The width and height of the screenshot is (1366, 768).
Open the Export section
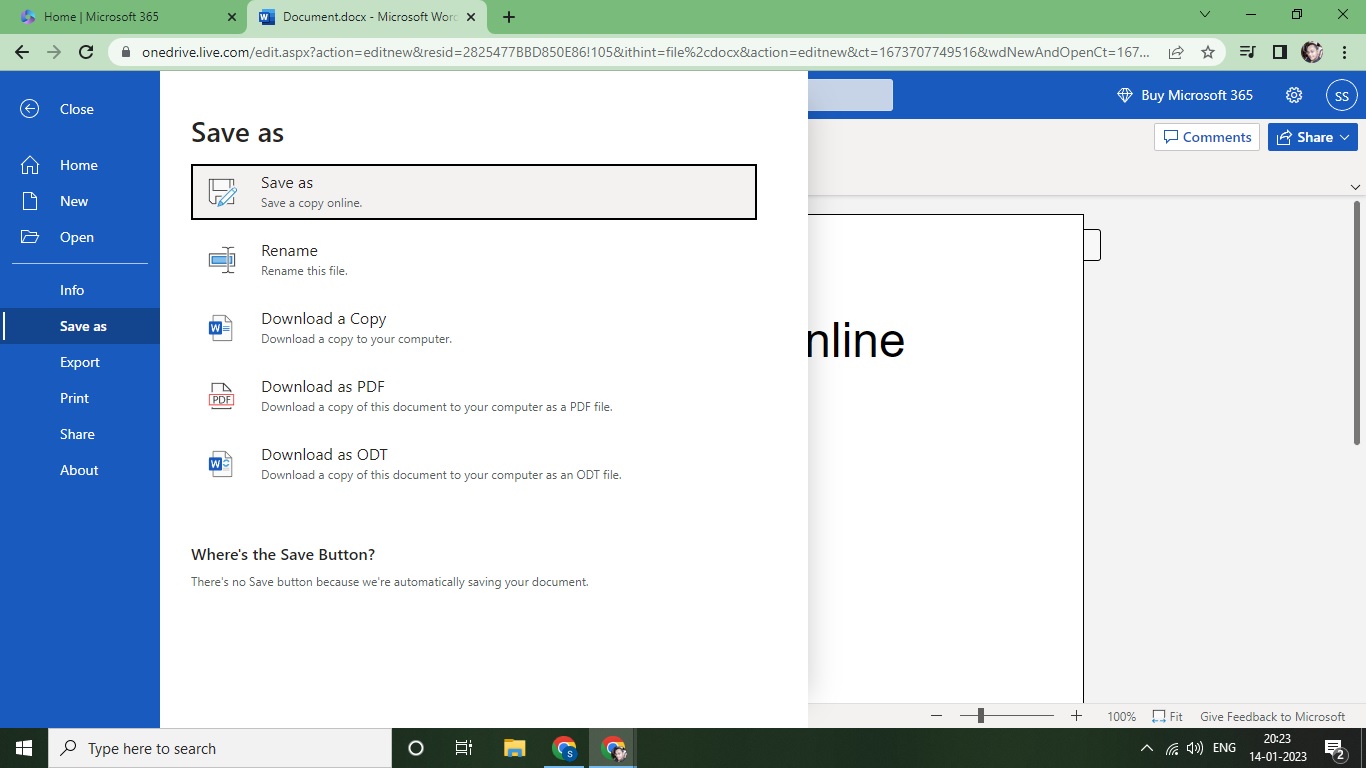[x=80, y=362]
